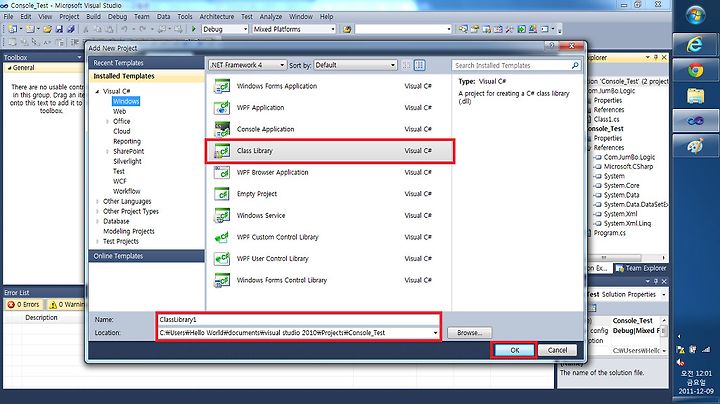Open Google Chrome from the taskbar
The height and width of the screenshot is (404, 720).
point(695,70)
